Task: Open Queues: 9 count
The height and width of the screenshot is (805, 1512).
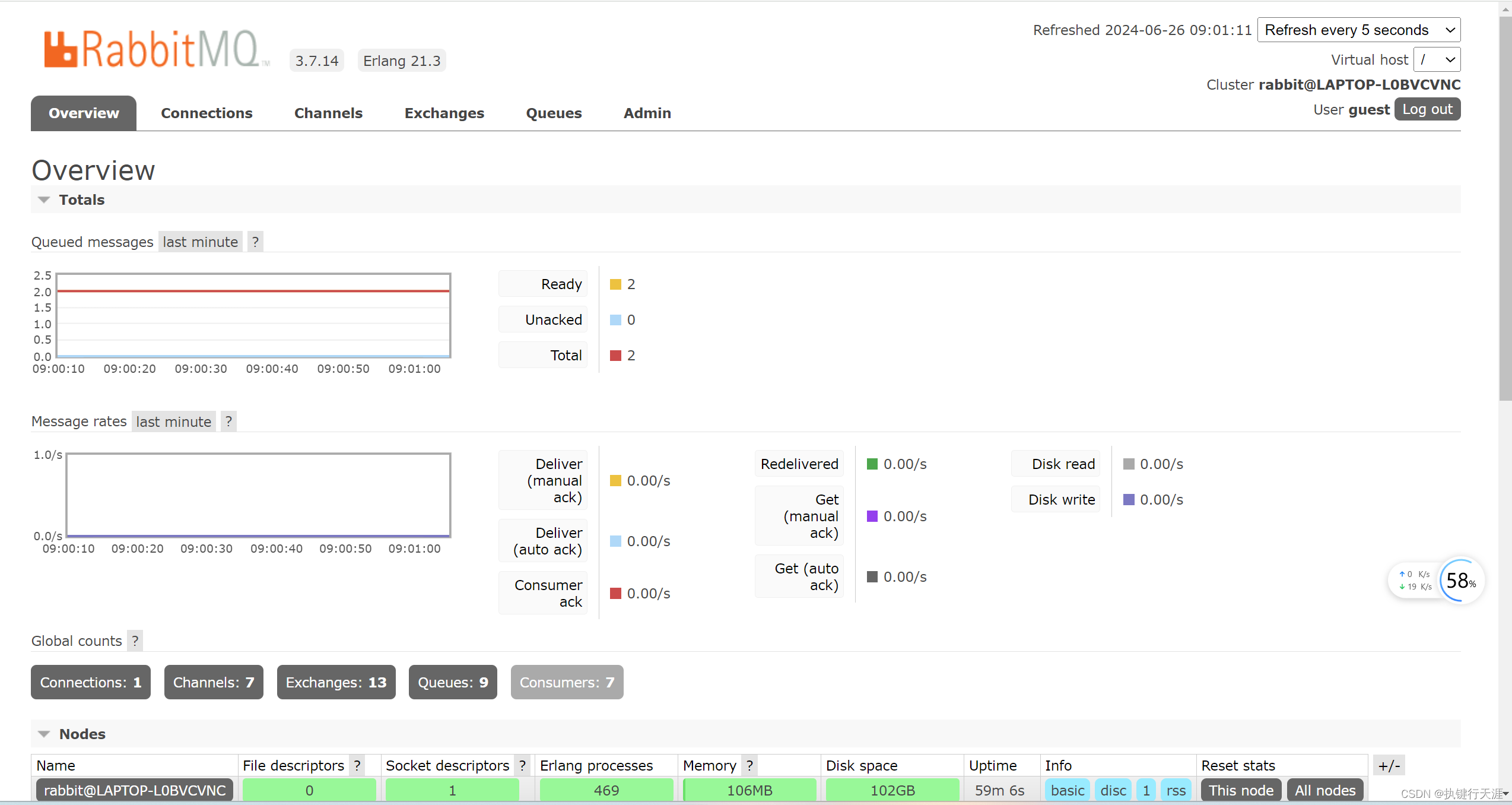Action: (453, 682)
